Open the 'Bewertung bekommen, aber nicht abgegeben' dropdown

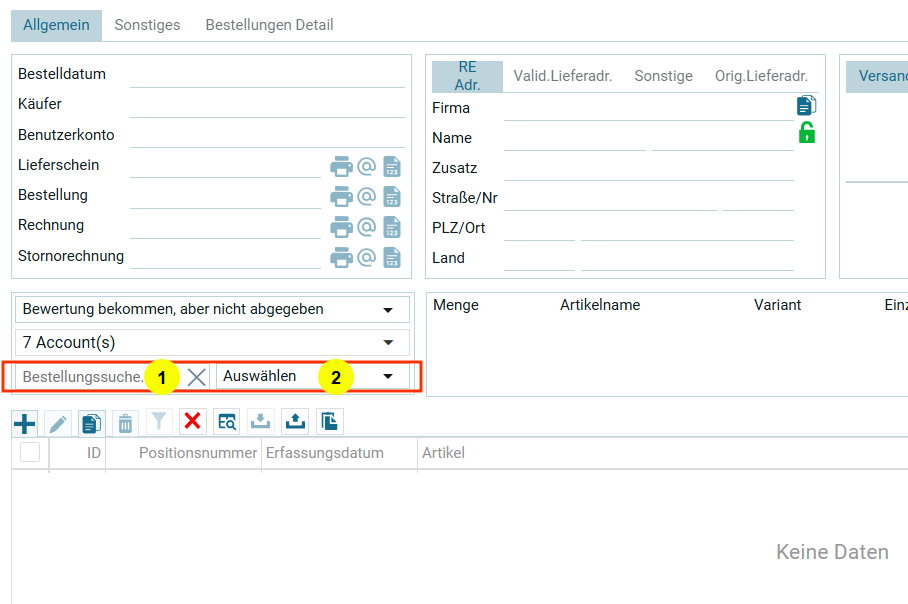point(212,310)
